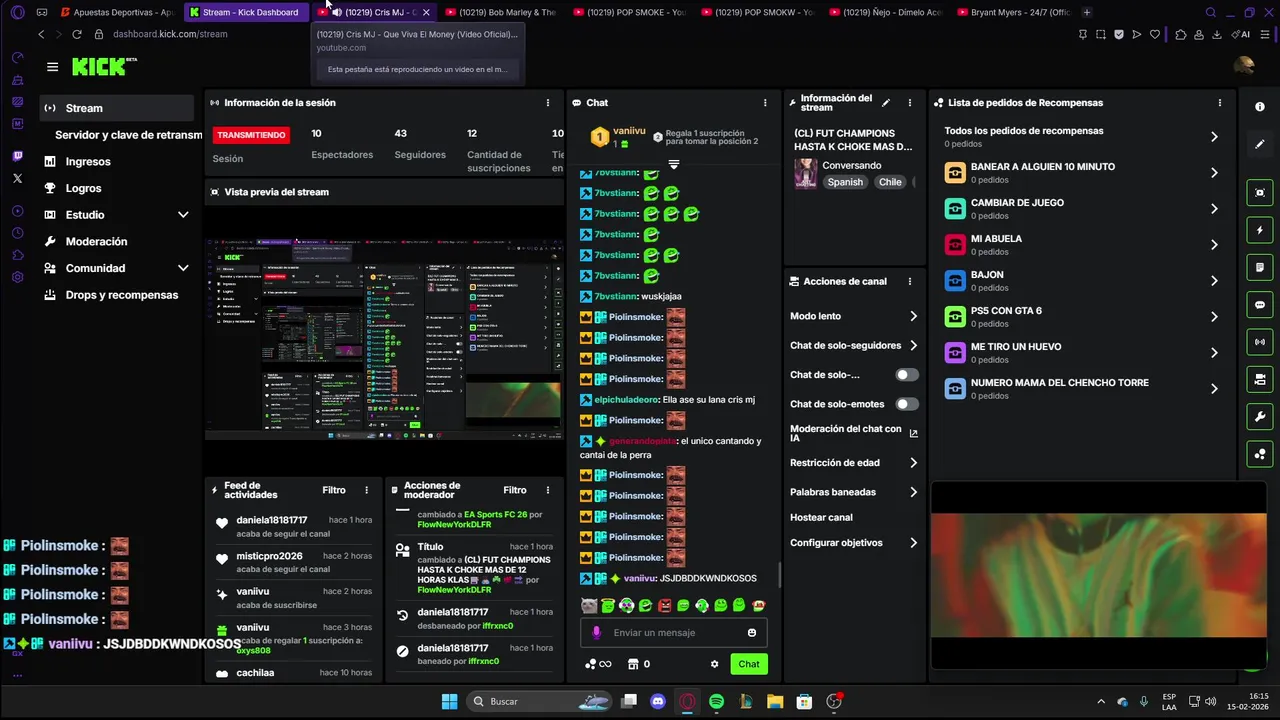
Task: Open new browser tab with plus button
Action: 1087,12
